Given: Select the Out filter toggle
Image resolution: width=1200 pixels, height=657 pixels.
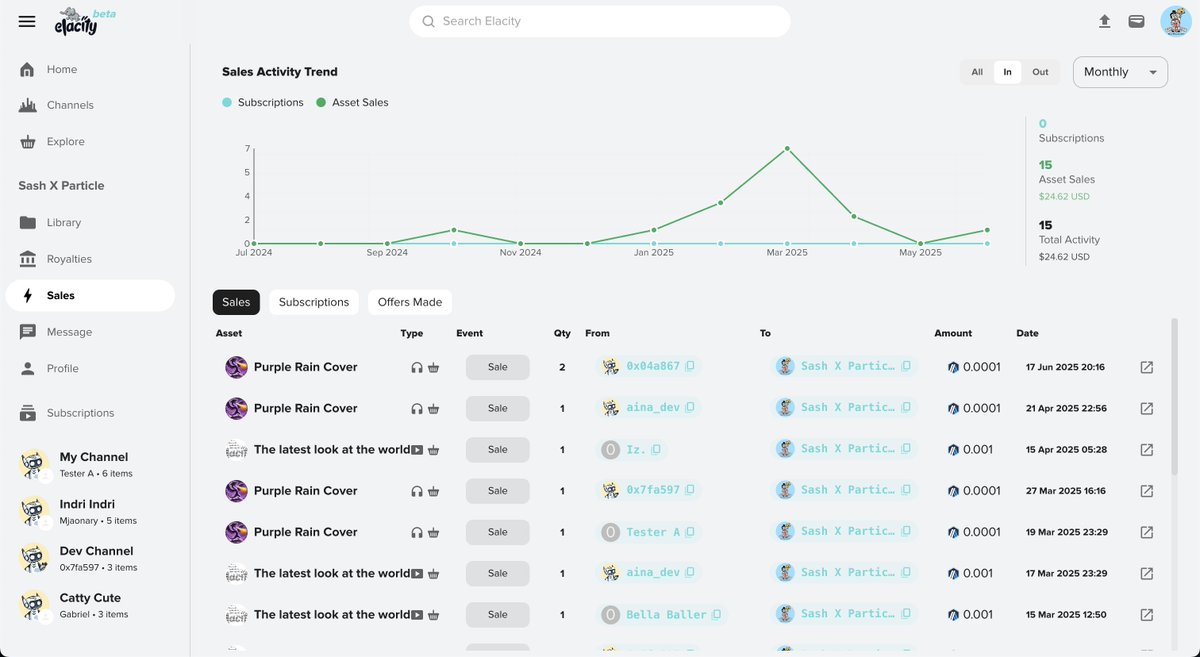Looking at the screenshot, I should (x=1040, y=72).
